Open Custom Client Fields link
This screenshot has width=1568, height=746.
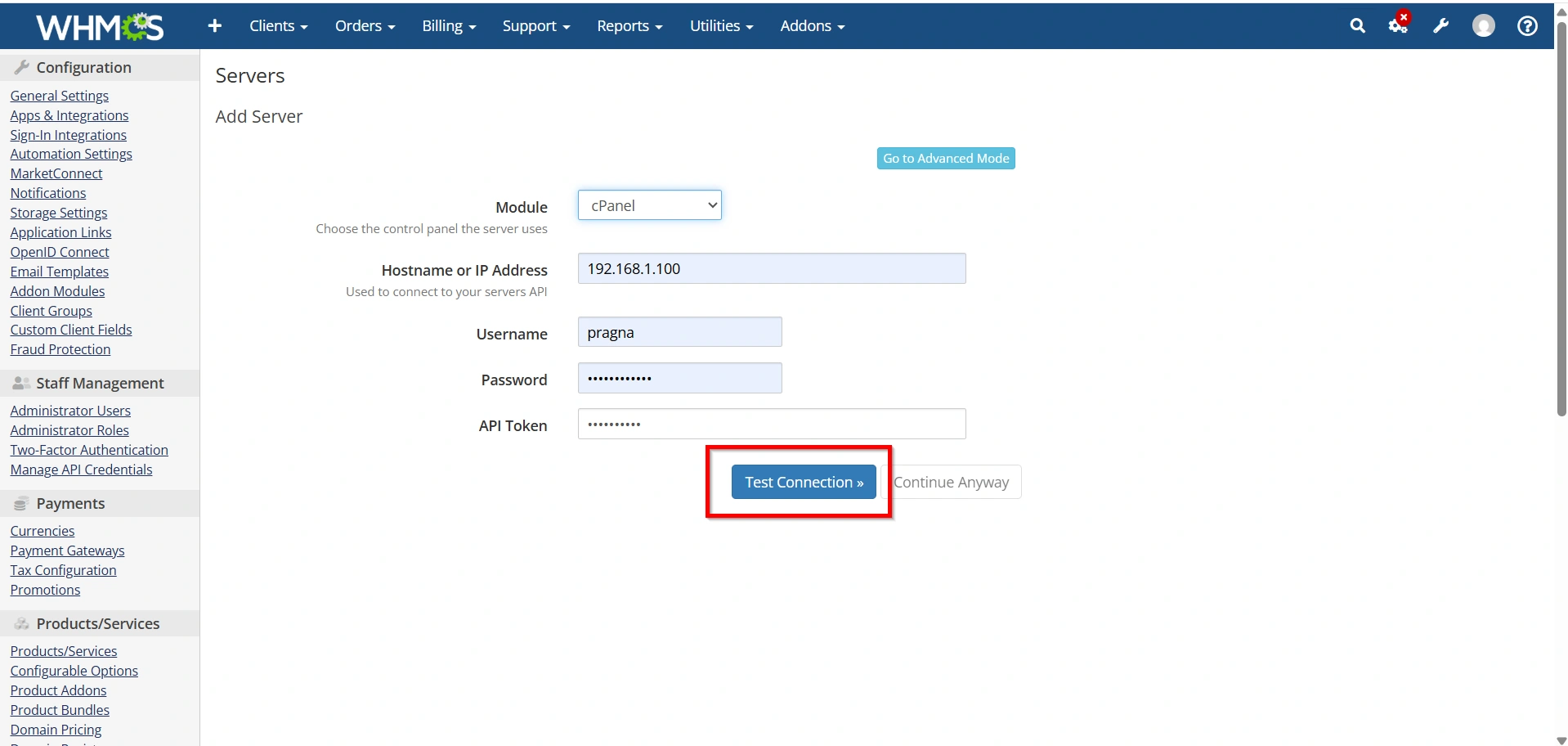71,330
